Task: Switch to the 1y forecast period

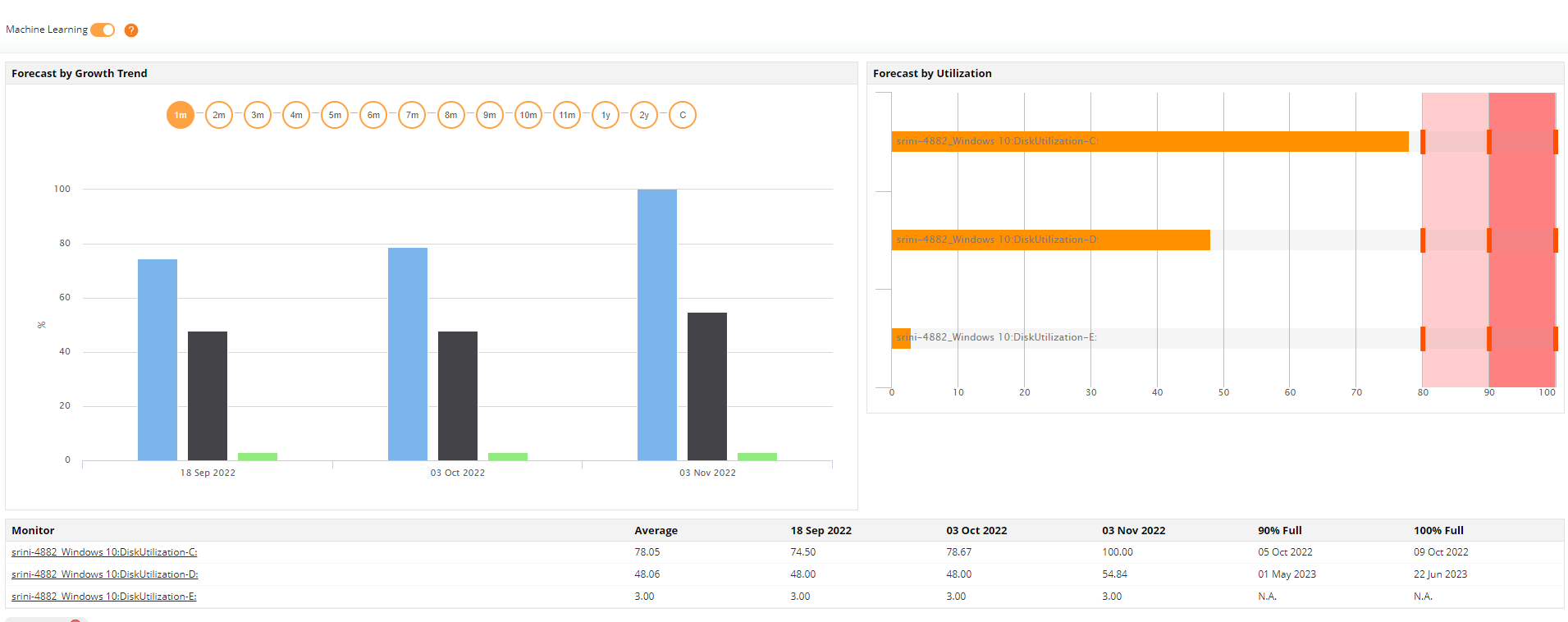Action: 606,115
